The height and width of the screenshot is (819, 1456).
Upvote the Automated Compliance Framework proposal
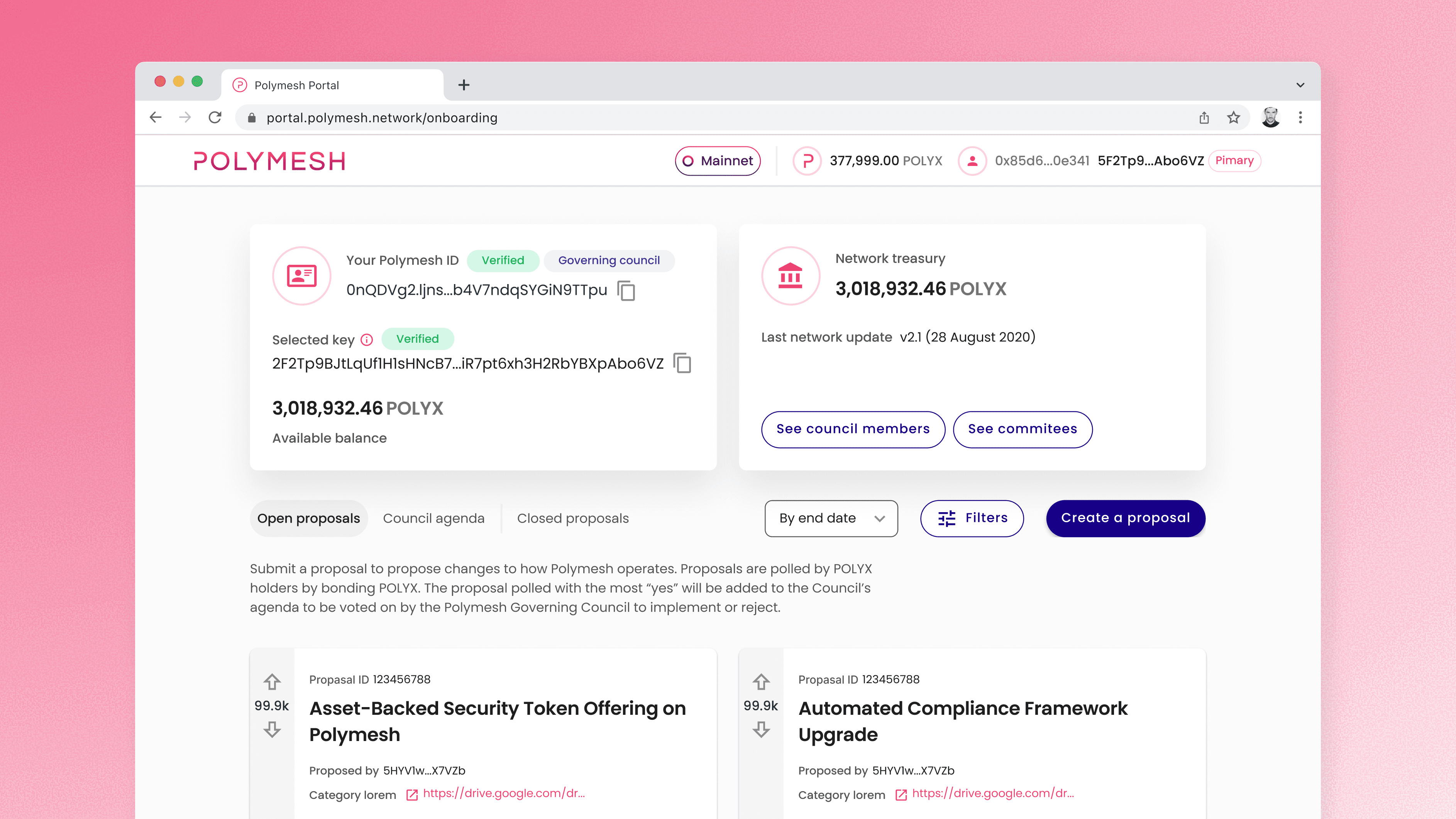761,682
